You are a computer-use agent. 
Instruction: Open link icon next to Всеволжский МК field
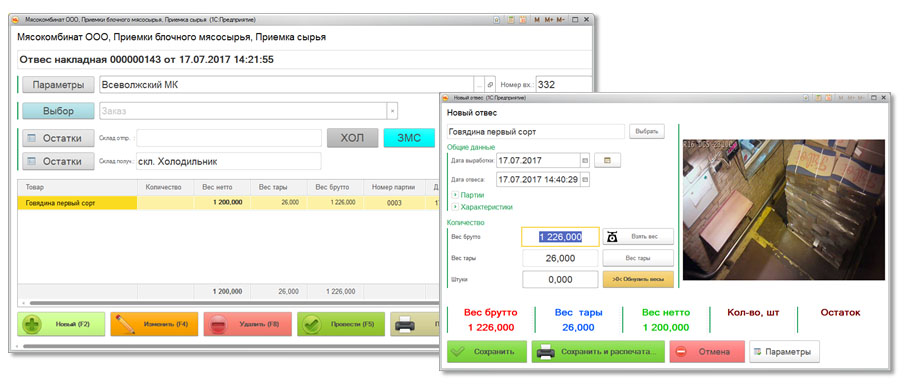pos(490,84)
